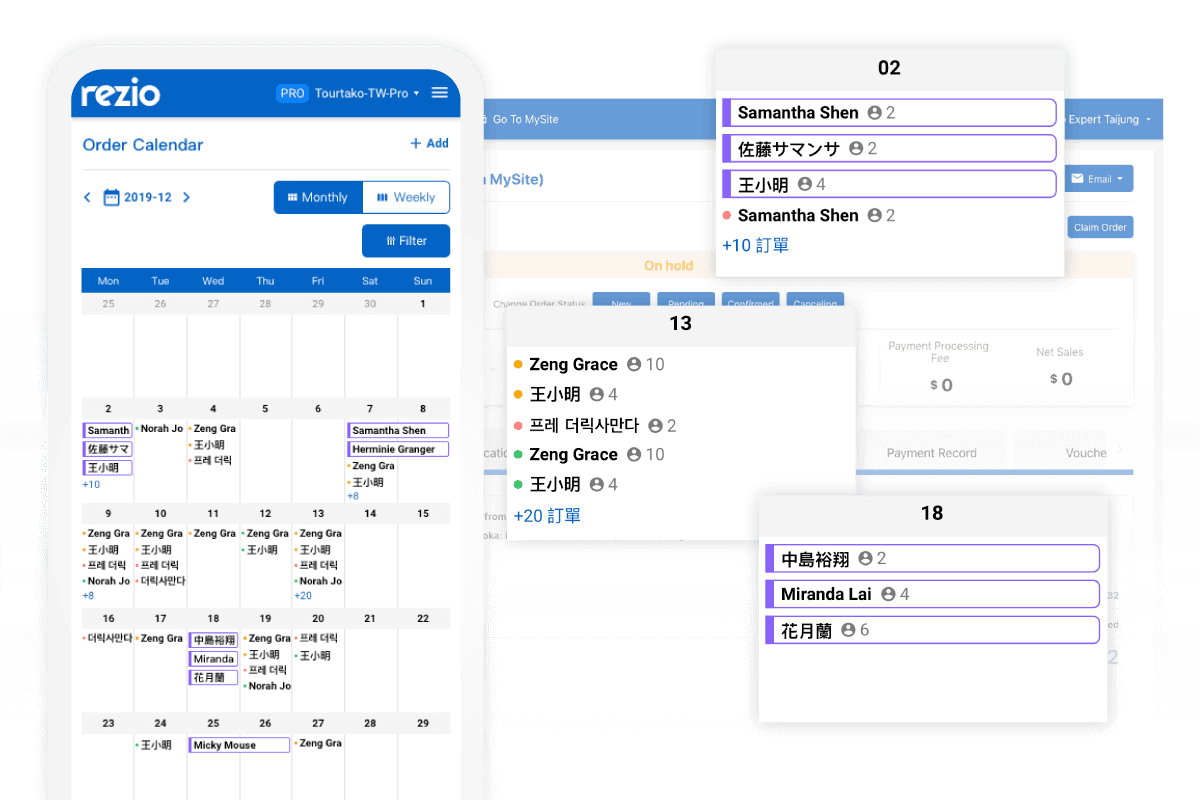
Task: Expand the Tourtako-TW-Pro account dropdown
Action: 366,93
